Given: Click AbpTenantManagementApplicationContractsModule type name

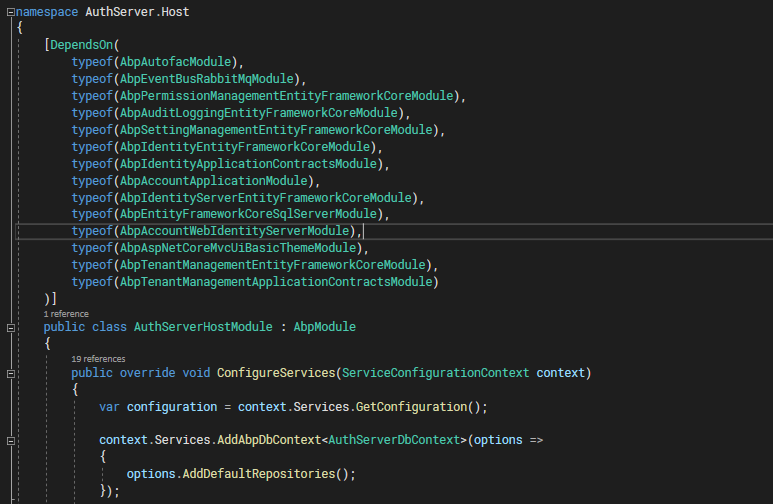Looking at the screenshot, I should [276, 282].
